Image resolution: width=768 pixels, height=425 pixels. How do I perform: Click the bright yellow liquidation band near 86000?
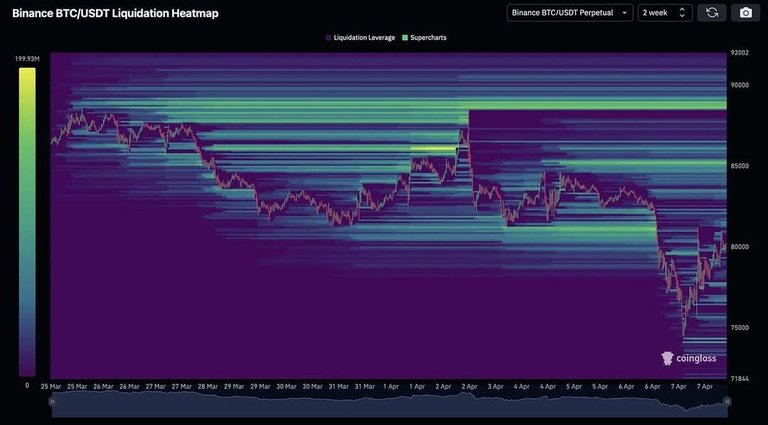[433, 148]
